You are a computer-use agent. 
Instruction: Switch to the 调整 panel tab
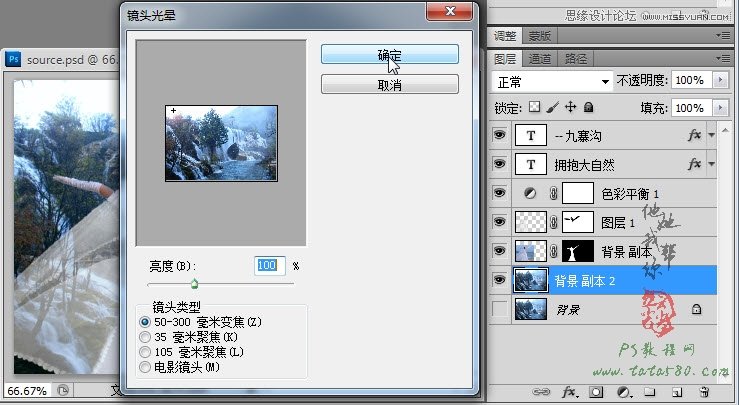pyautogui.click(x=505, y=36)
